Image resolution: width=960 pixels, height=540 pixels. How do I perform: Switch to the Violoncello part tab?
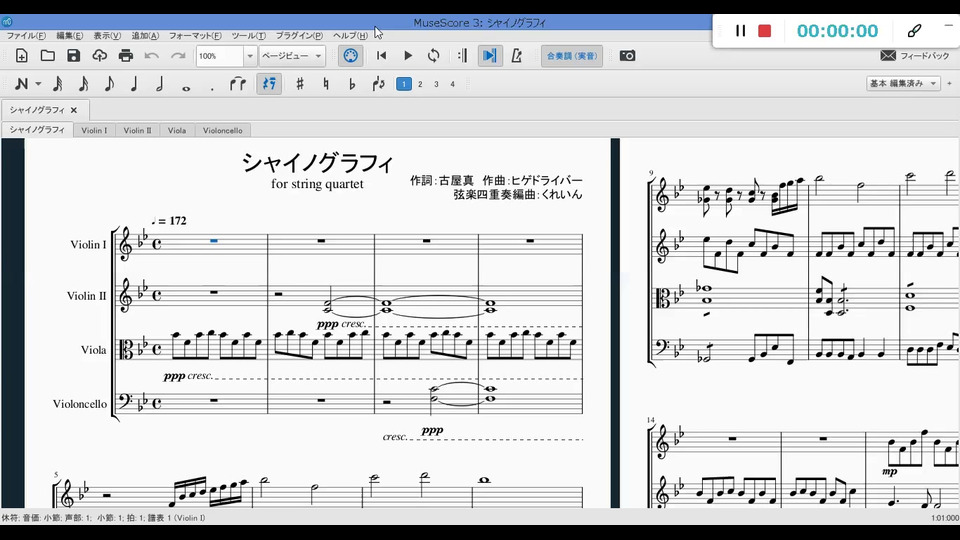pos(223,130)
